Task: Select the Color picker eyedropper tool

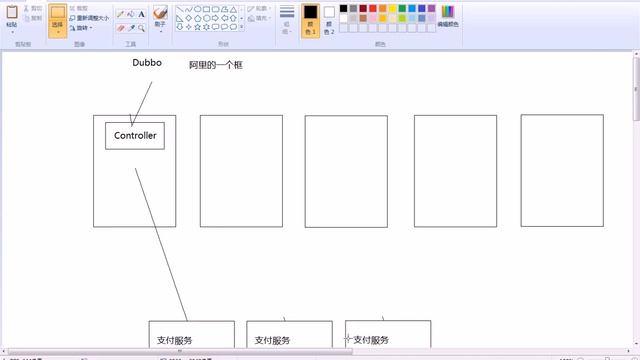Action: click(131, 28)
